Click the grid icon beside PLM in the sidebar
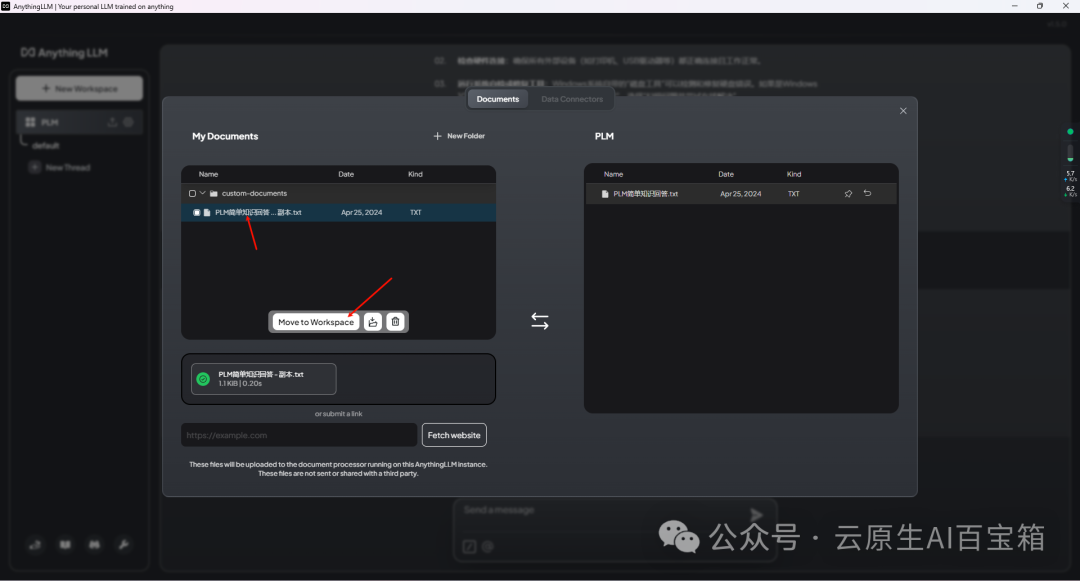The image size is (1080, 581). (30, 122)
